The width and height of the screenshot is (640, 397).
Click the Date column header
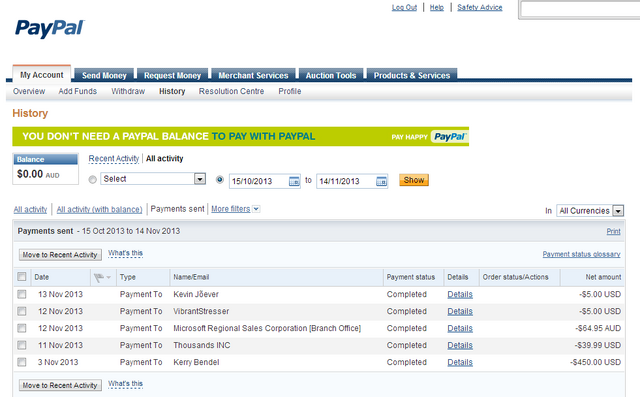[42, 277]
